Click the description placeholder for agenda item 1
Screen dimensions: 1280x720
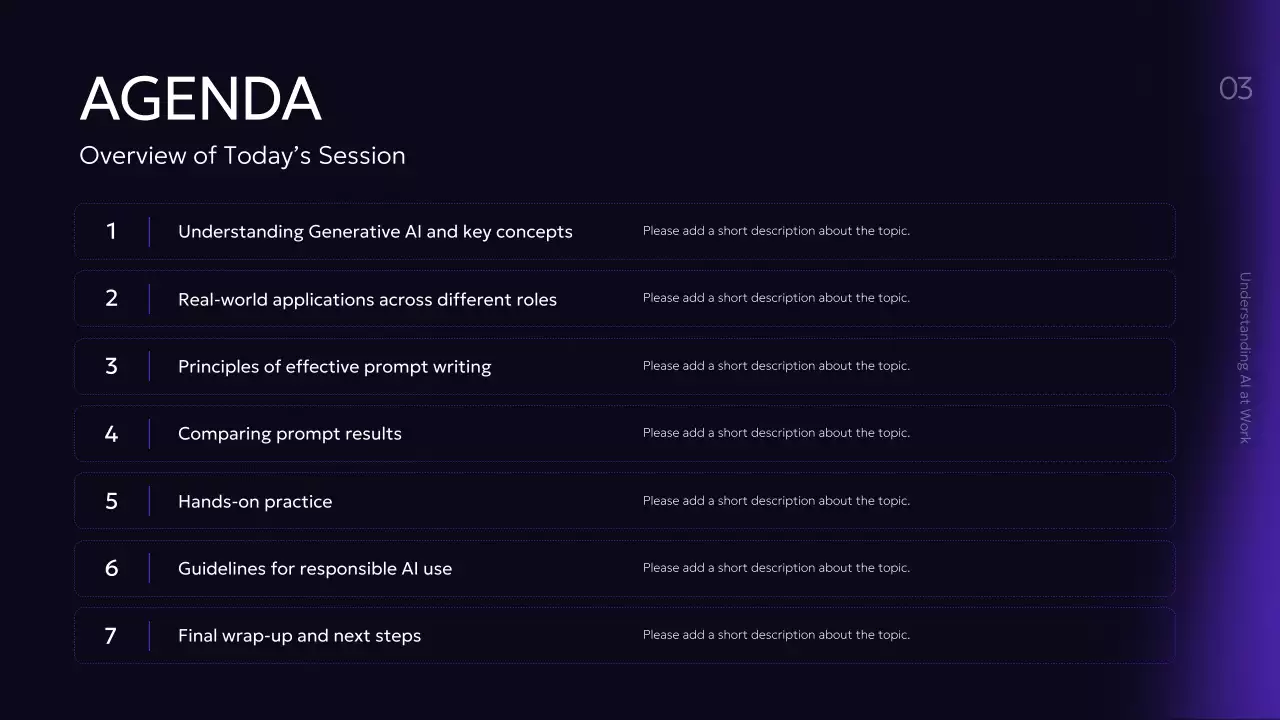[776, 231]
